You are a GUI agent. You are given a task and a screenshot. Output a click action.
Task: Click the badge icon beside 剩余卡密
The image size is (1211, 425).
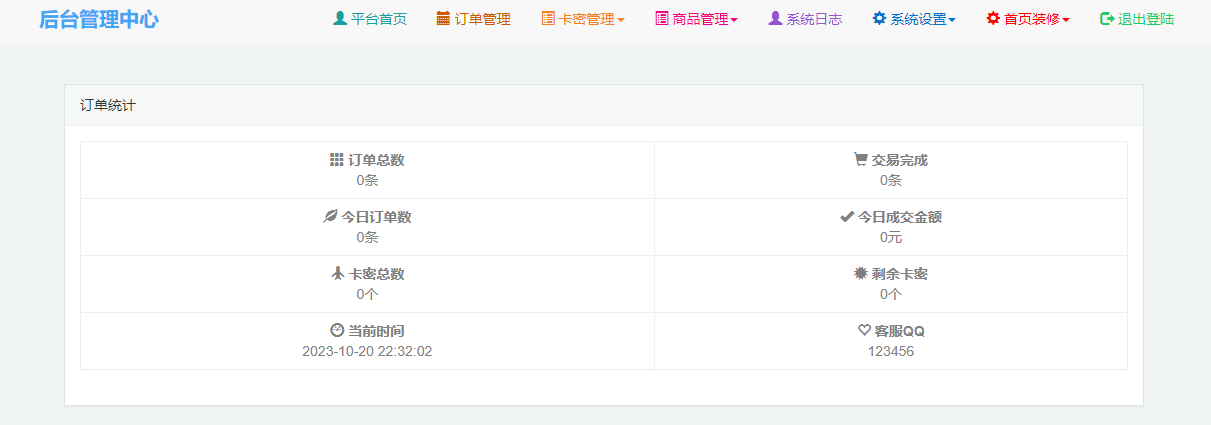click(x=860, y=273)
